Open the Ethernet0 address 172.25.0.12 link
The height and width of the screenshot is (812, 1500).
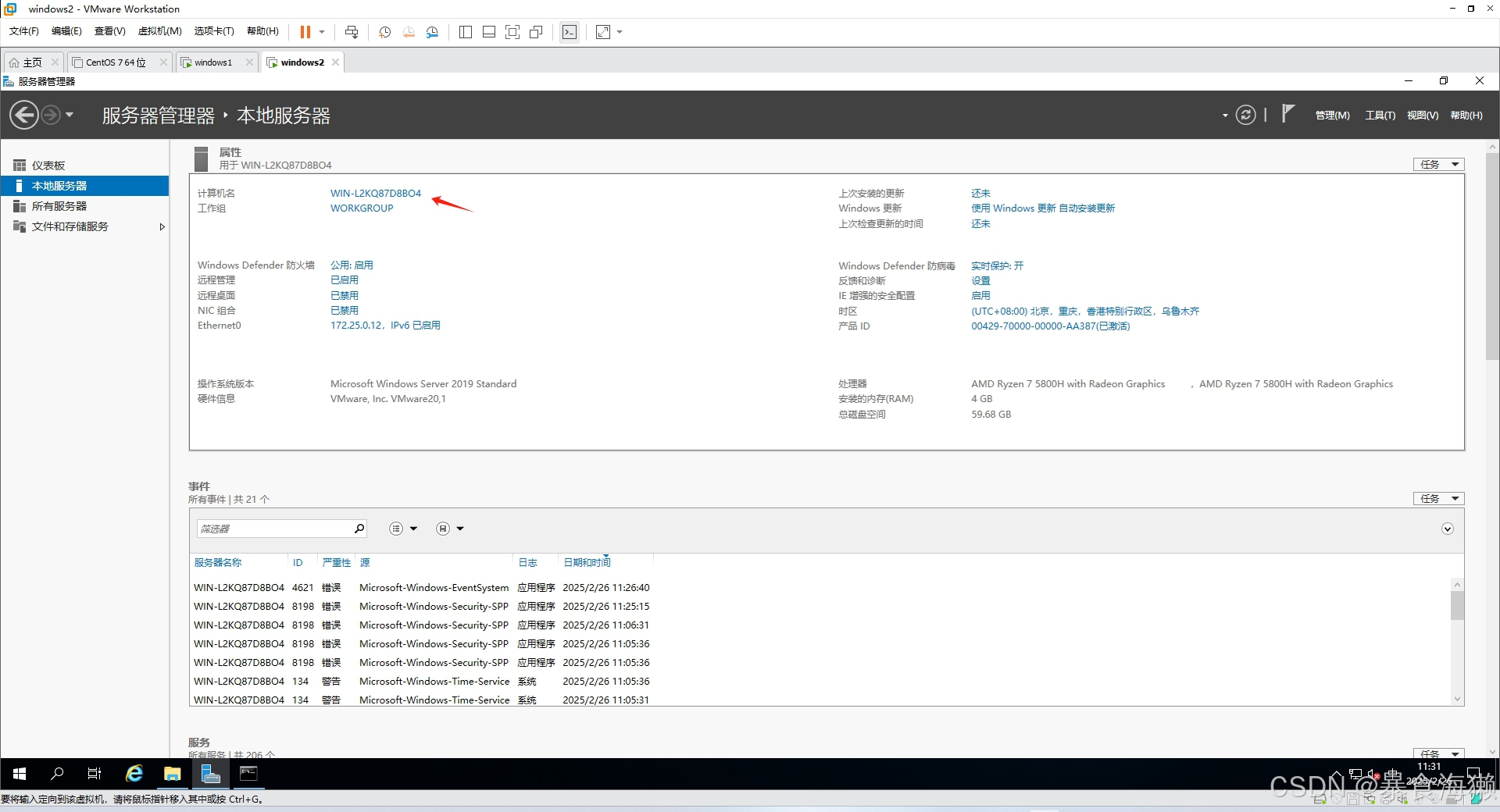pyautogui.click(x=385, y=326)
